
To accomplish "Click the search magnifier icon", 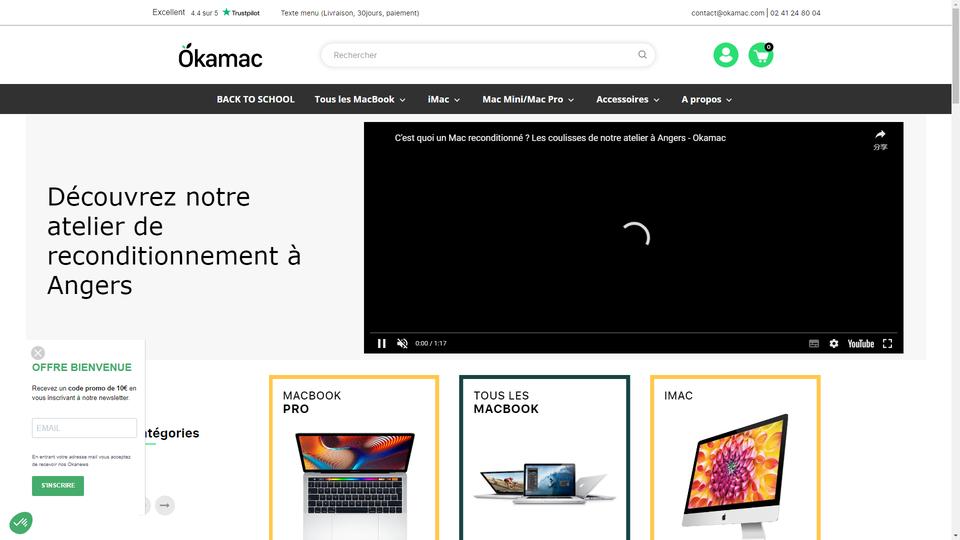I will 642,54.
